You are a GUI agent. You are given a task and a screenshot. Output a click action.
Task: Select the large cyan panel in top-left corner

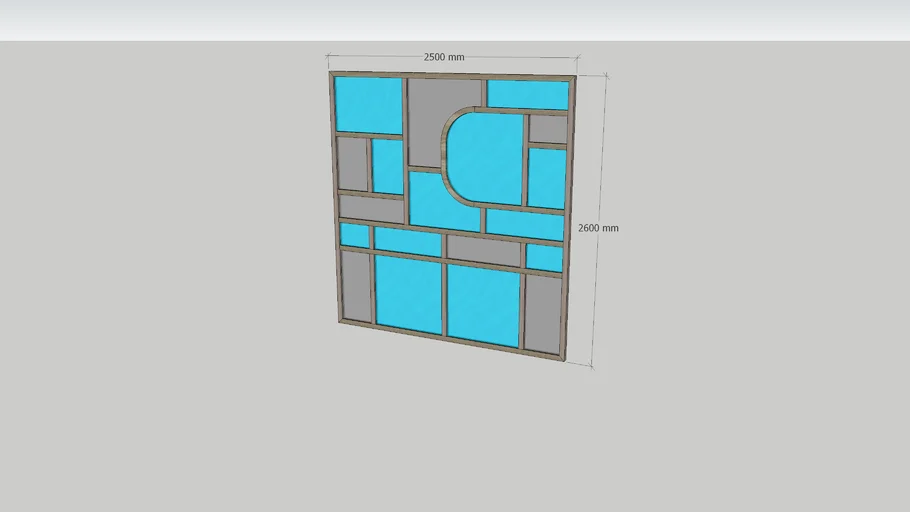pyautogui.click(x=367, y=104)
